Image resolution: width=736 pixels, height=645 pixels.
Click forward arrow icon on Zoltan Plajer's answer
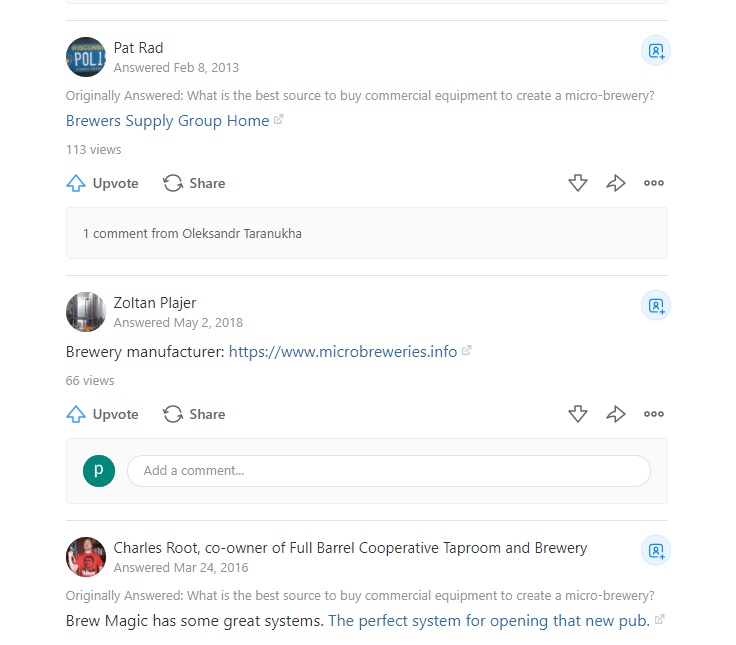616,414
